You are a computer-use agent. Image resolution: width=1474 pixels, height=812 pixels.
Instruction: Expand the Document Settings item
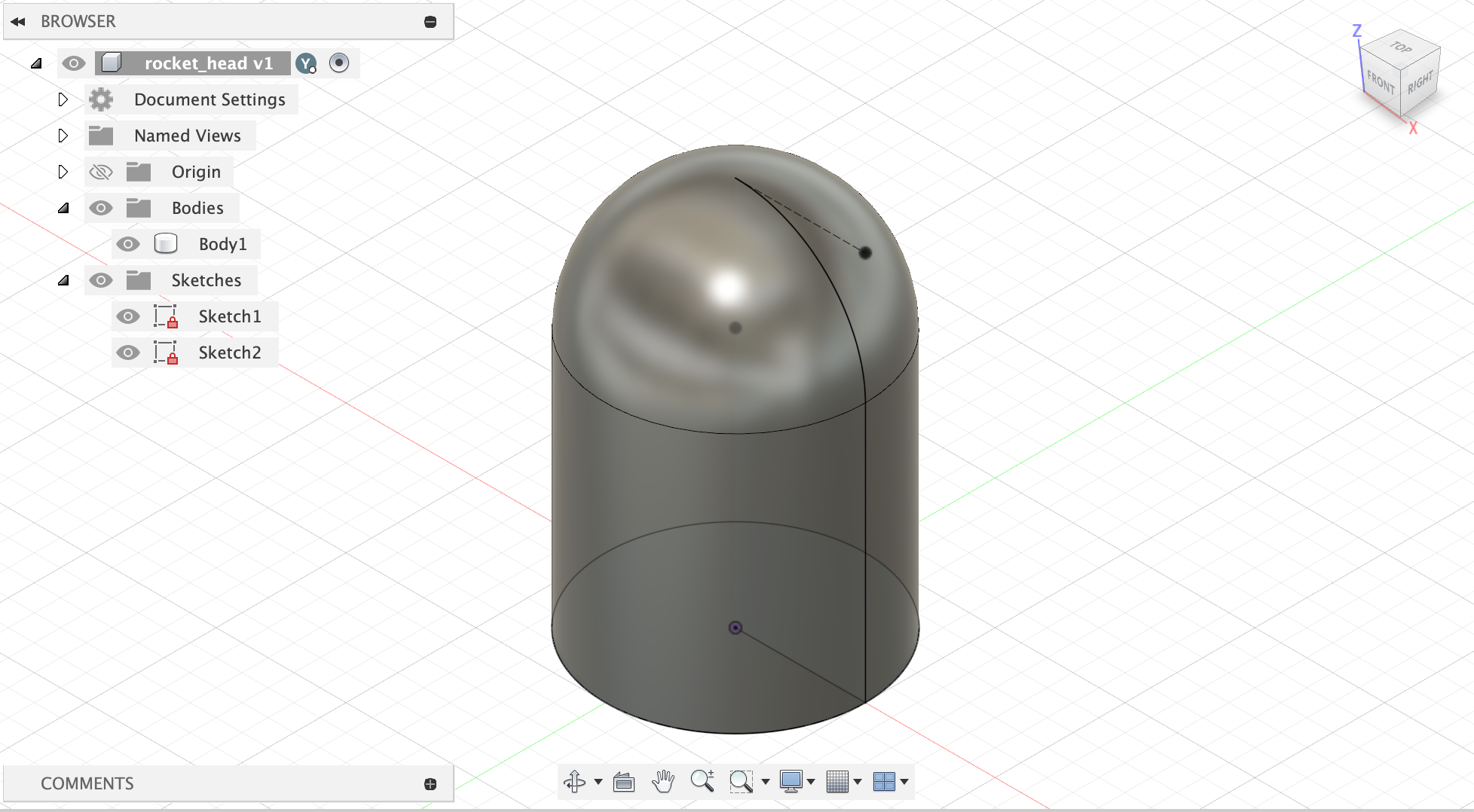[63, 99]
